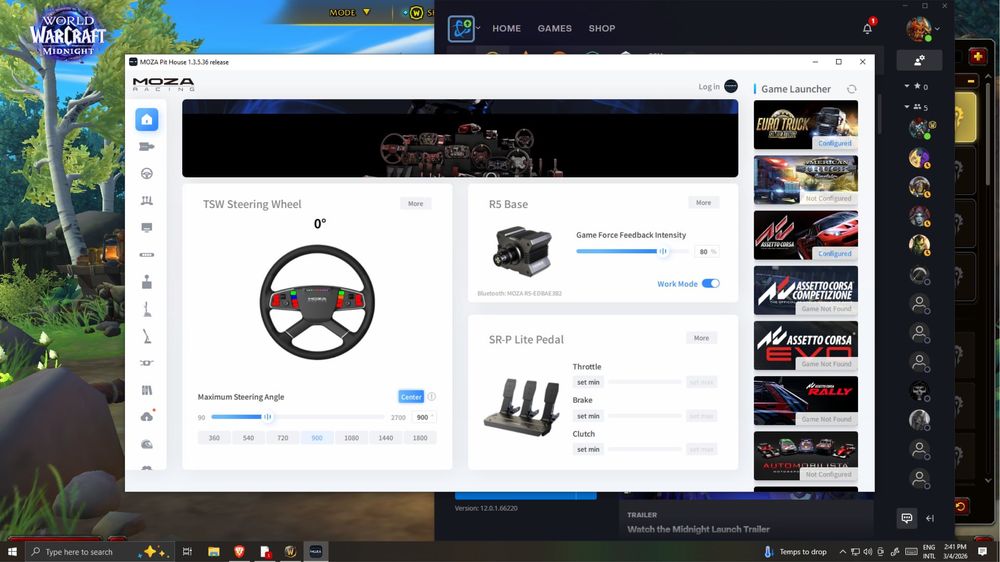Click MOZA Pit House taskbar icon
This screenshot has width=1000, height=562.
(316, 552)
